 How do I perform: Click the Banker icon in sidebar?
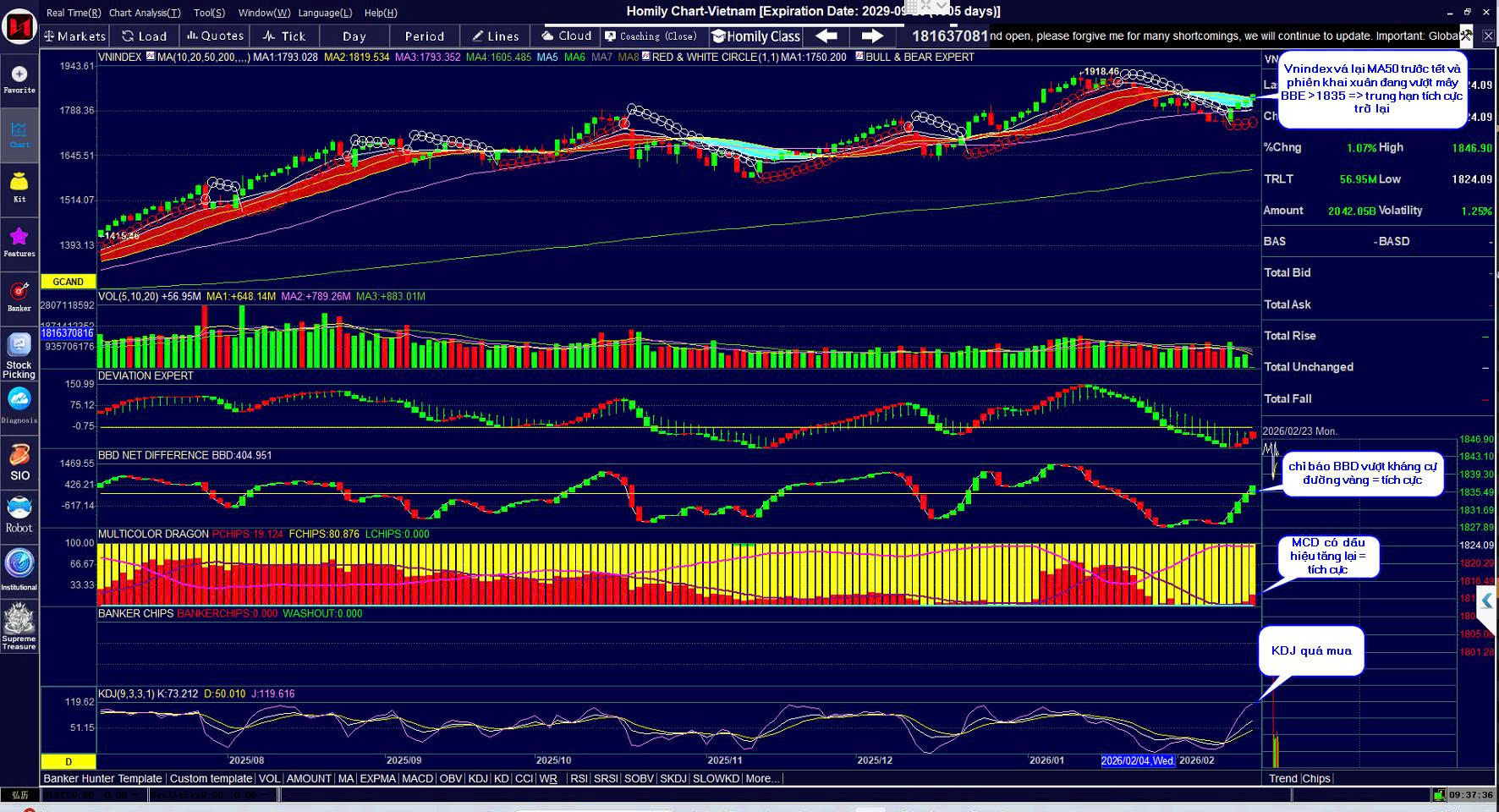click(x=19, y=295)
